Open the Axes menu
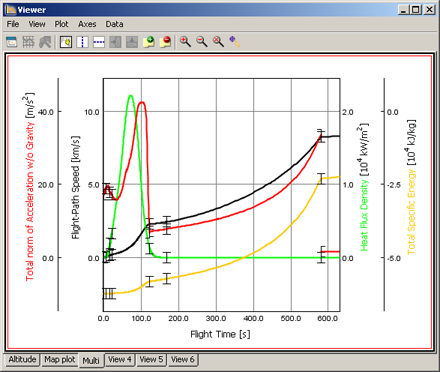 click(x=87, y=24)
